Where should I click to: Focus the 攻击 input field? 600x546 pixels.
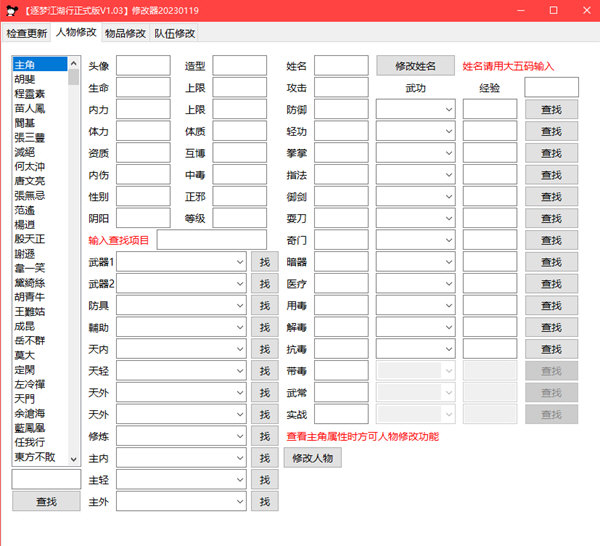point(341,87)
